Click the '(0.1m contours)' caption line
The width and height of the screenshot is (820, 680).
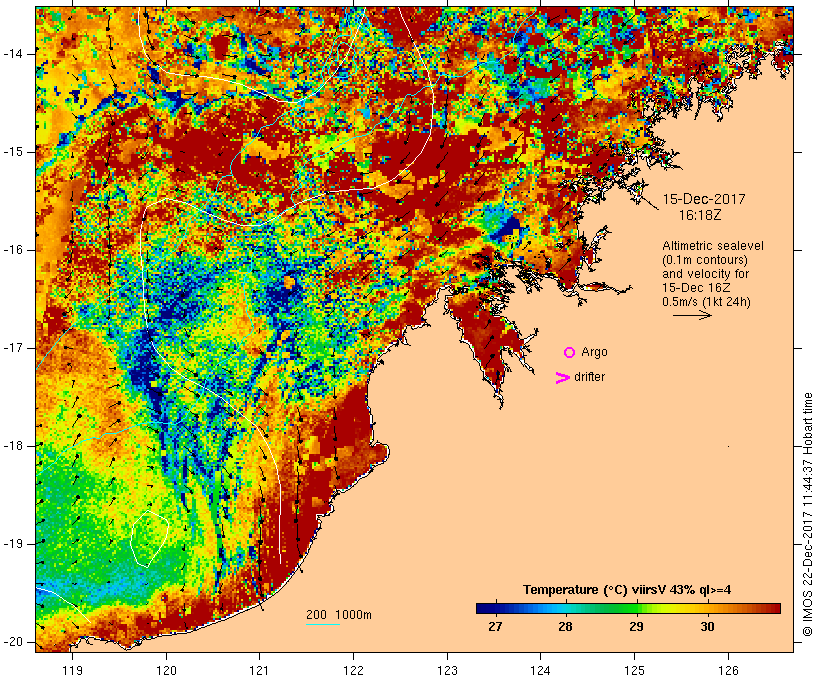point(705,260)
